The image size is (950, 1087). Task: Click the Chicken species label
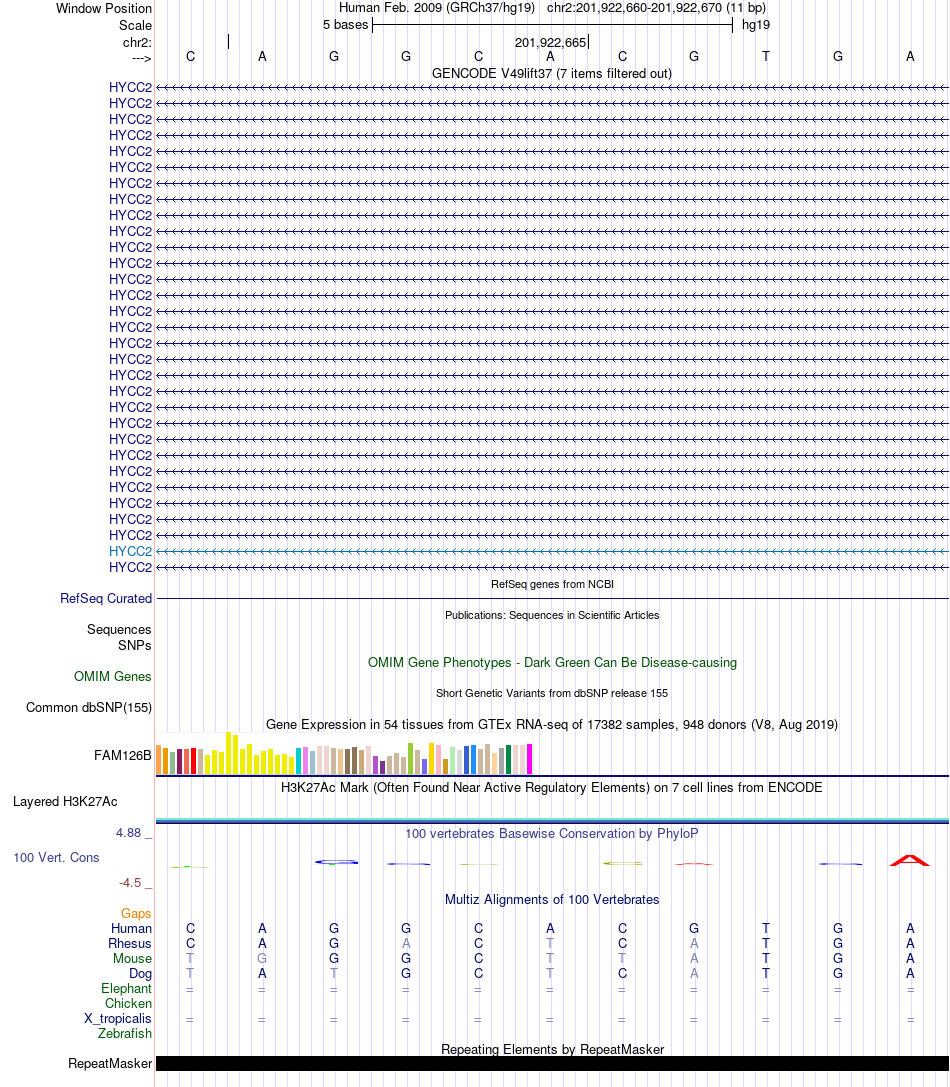click(128, 1003)
